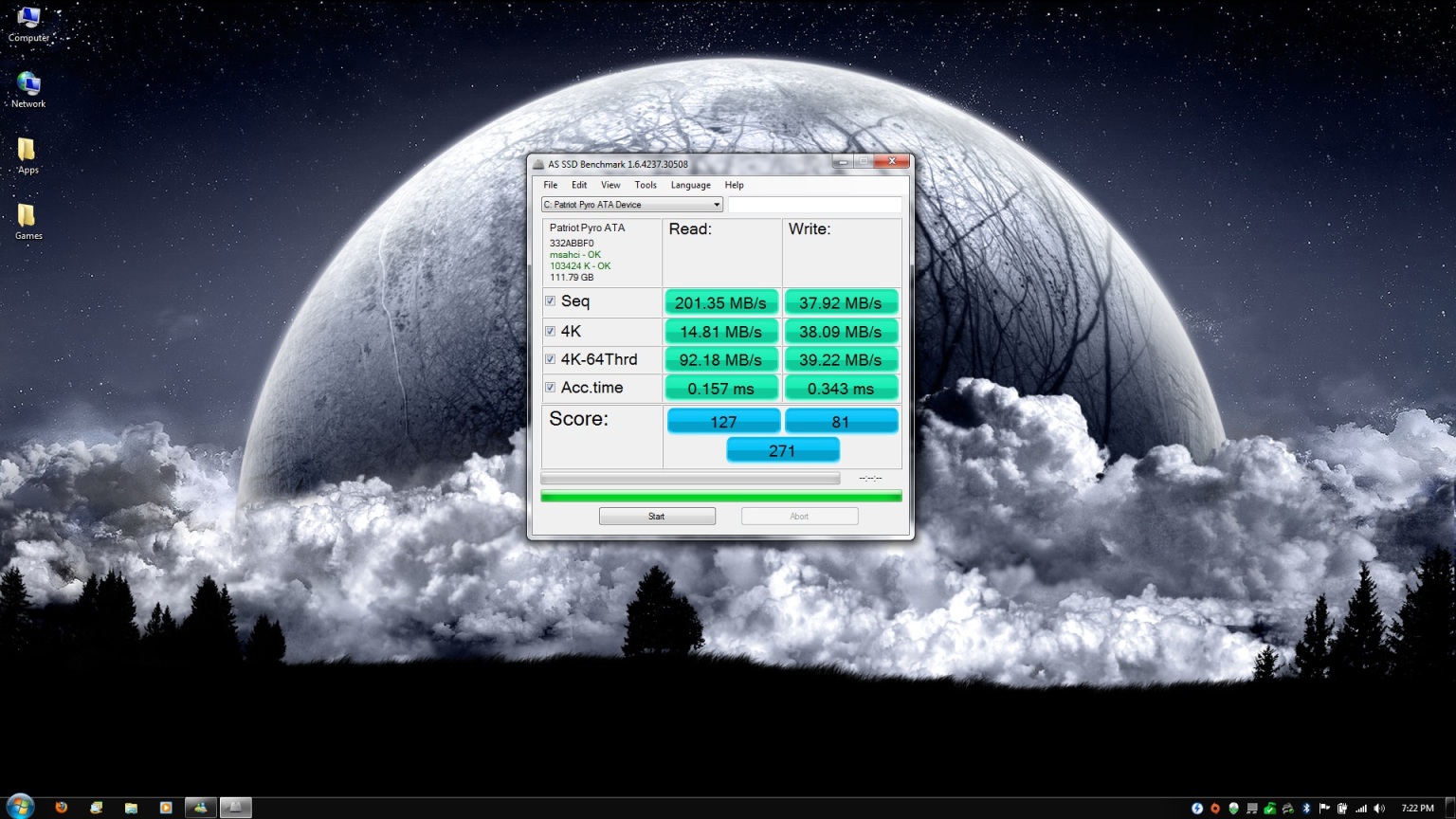Click the 103424 K - OK alignment text
The width and height of the screenshot is (1456, 819).
(580, 265)
